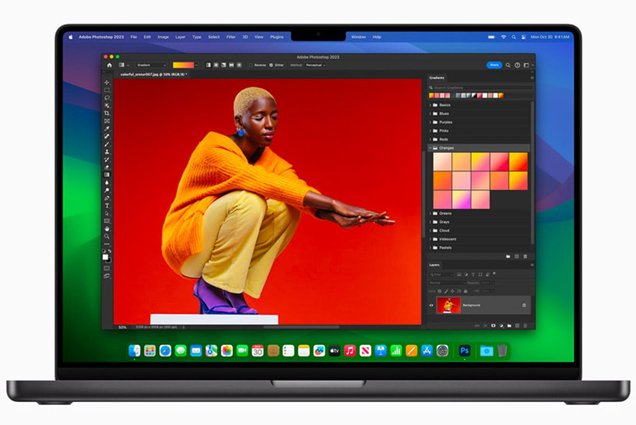Click the foreground color swatch in toolbar
The image size is (636, 425).
[105, 257]
